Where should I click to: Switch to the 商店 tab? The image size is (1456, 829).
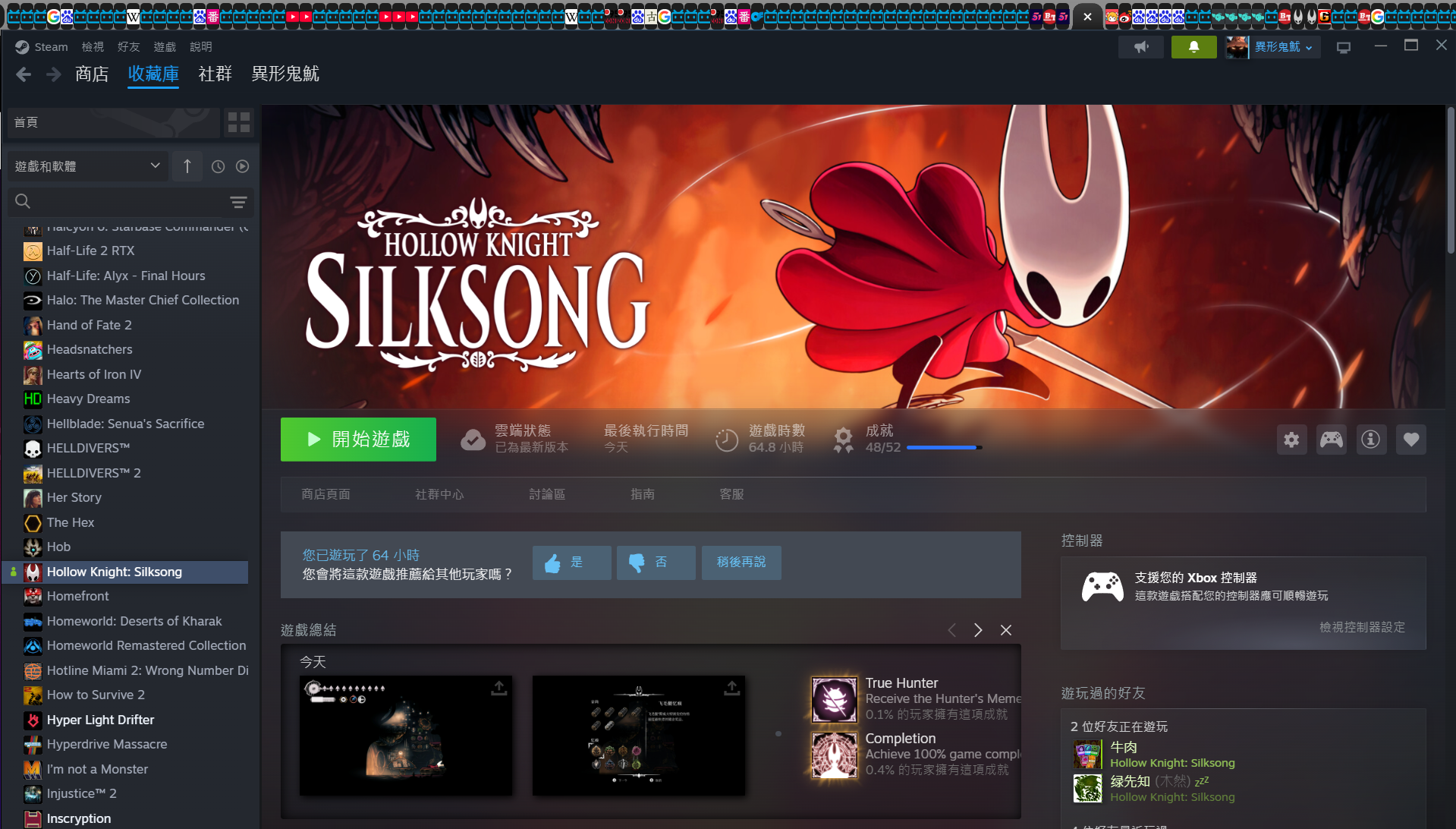92,74
